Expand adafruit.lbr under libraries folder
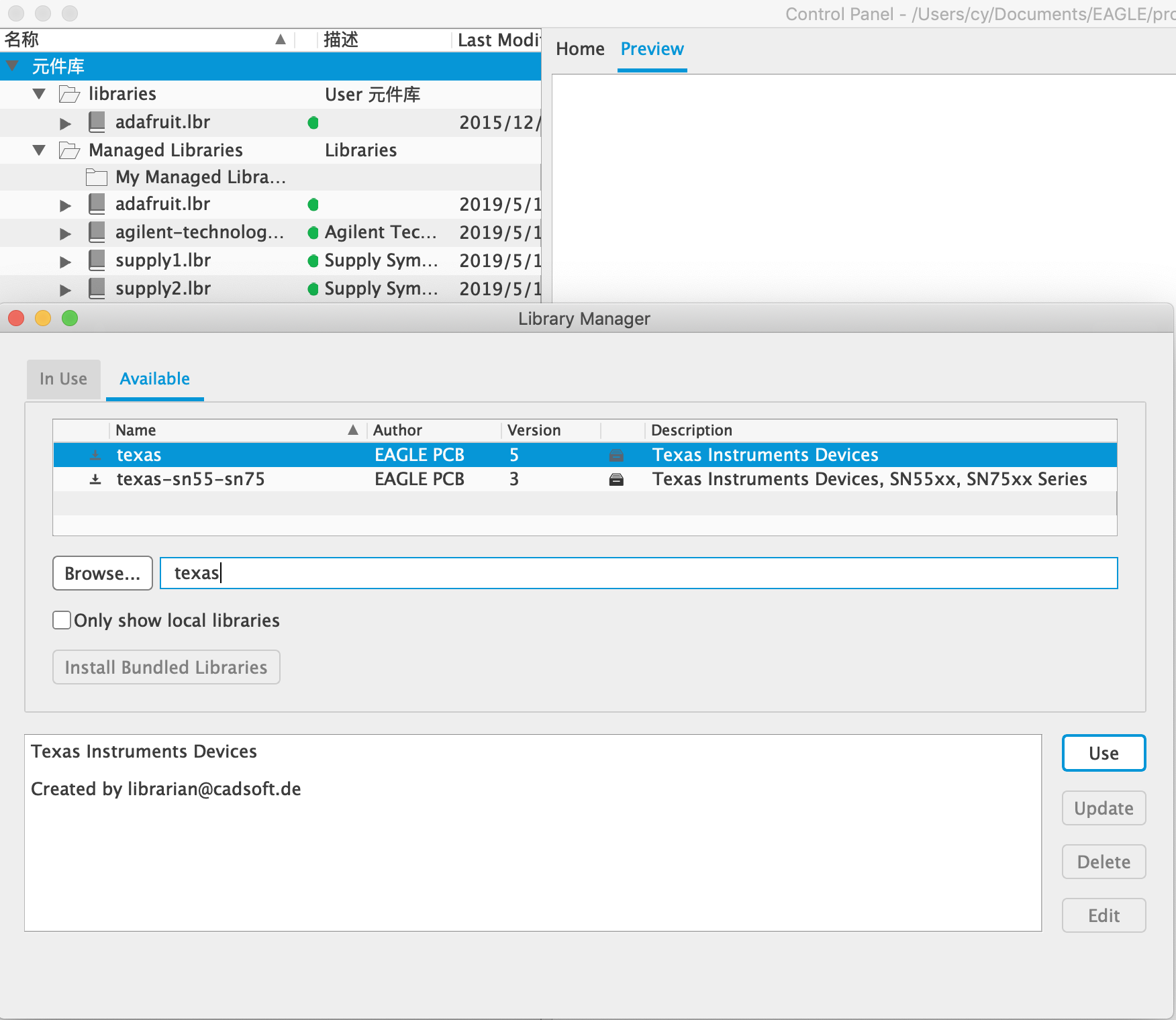This screenshot has height=1020, width=1176. 65,123
